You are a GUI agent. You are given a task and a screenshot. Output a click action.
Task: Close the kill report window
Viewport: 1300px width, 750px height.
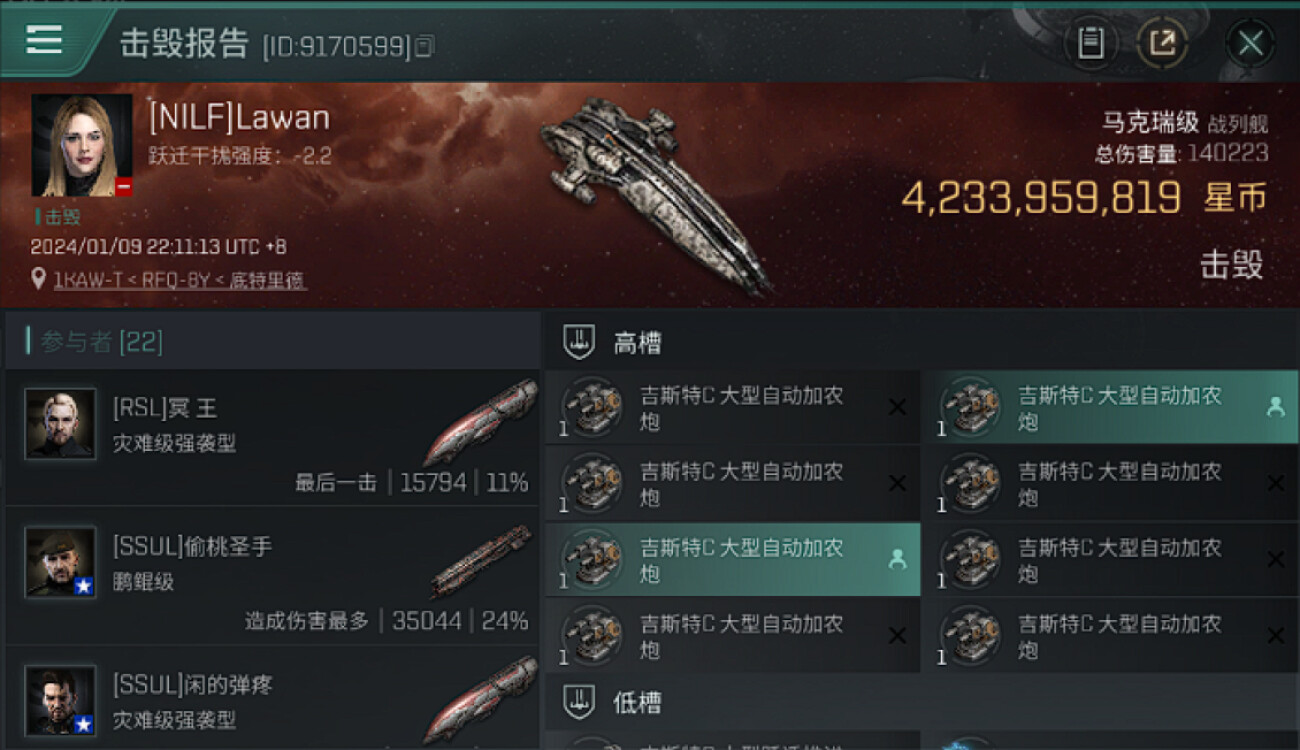point(1250,43)
